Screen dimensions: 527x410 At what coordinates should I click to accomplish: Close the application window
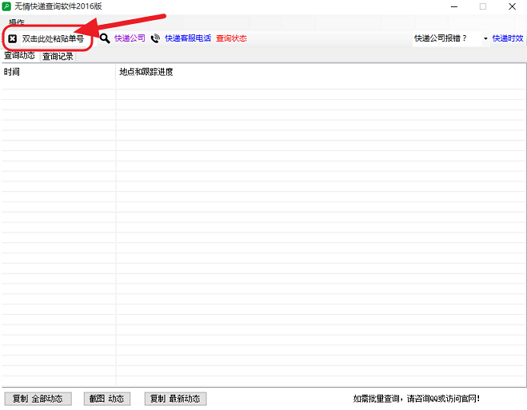tap(512, 7)
